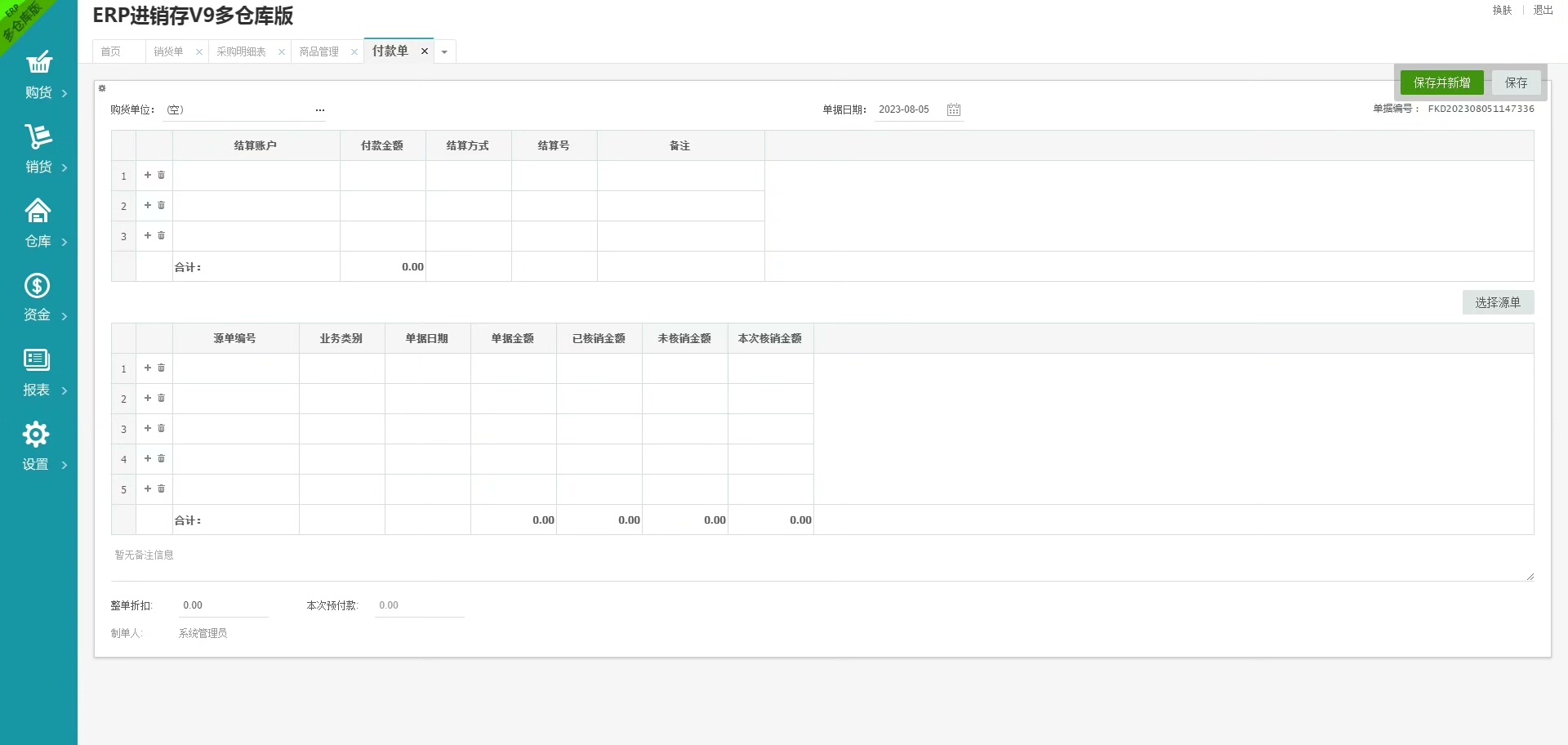Close the 销货单 tab
Screen dimensions: 1568x745
point(198,52)
